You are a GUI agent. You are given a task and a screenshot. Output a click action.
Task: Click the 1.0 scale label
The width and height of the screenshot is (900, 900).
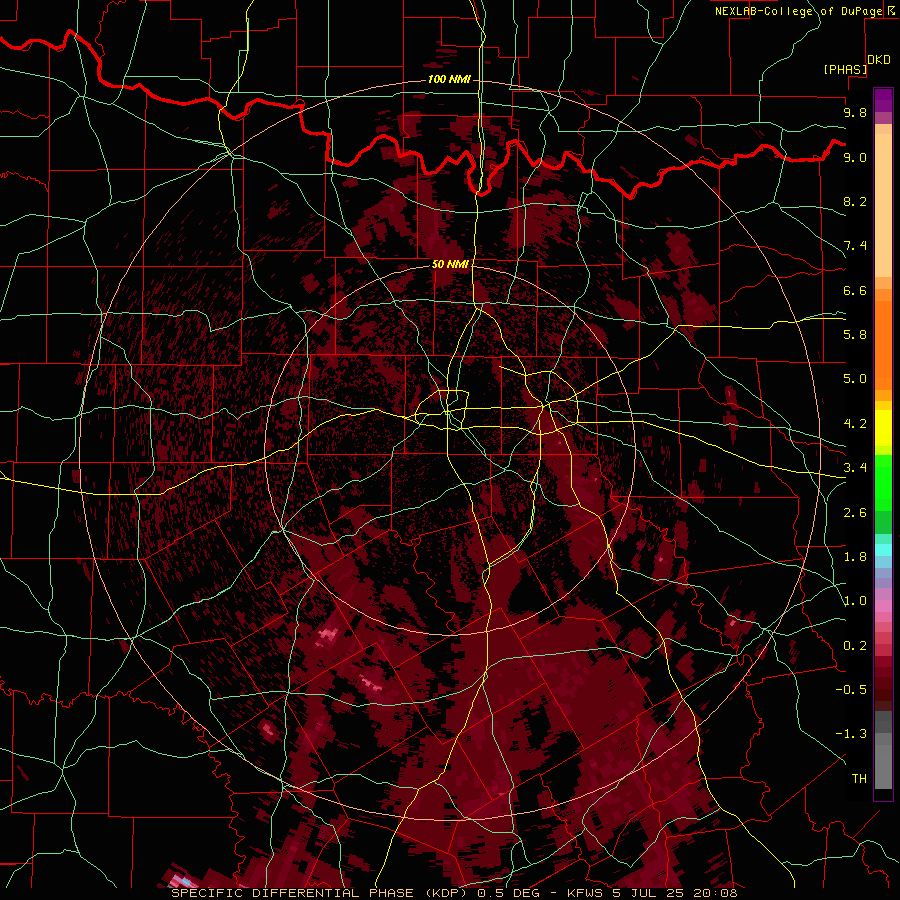855,601
